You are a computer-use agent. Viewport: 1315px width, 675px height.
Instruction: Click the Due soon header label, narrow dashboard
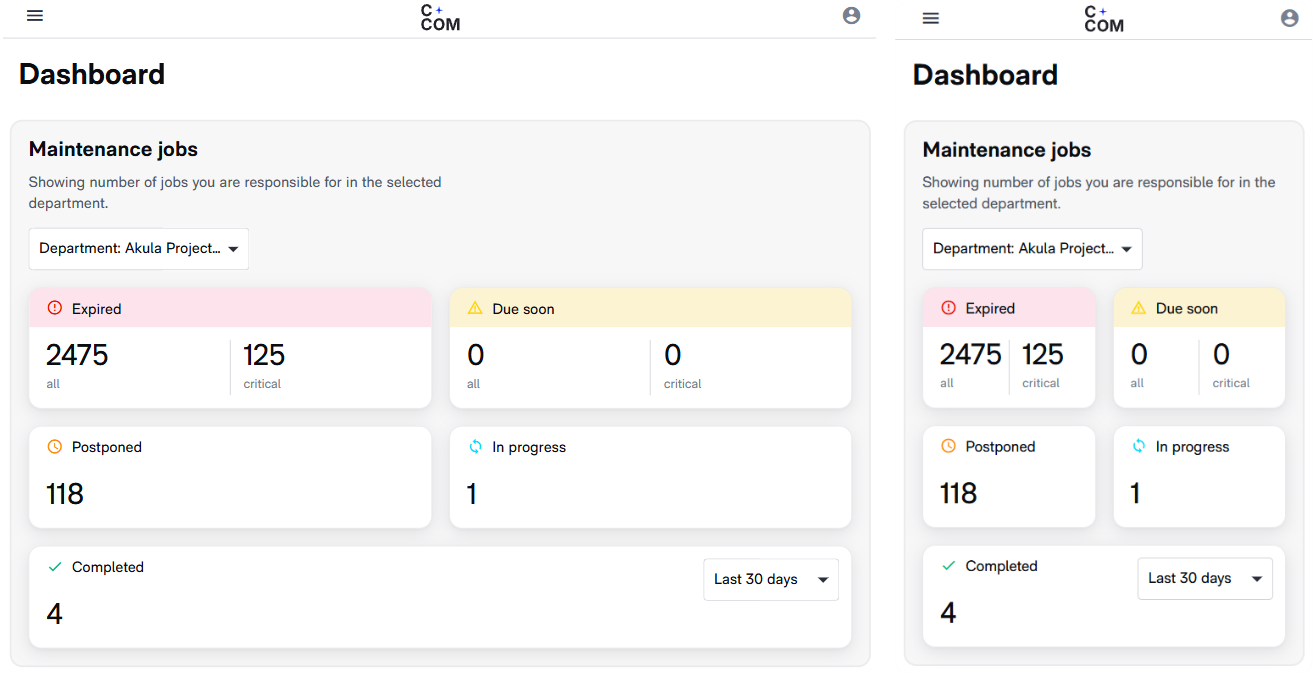1187,308
